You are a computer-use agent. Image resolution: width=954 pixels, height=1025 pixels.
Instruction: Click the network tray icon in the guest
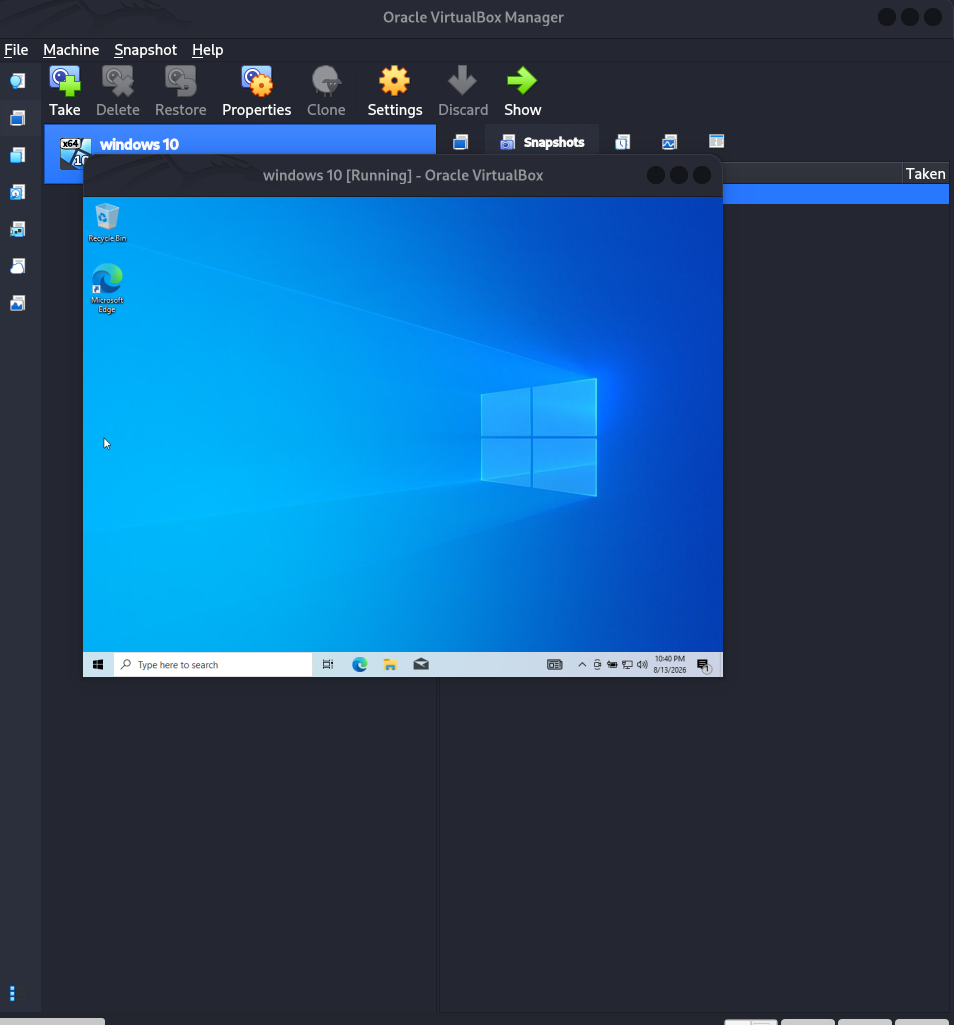(x=627, y=665)
